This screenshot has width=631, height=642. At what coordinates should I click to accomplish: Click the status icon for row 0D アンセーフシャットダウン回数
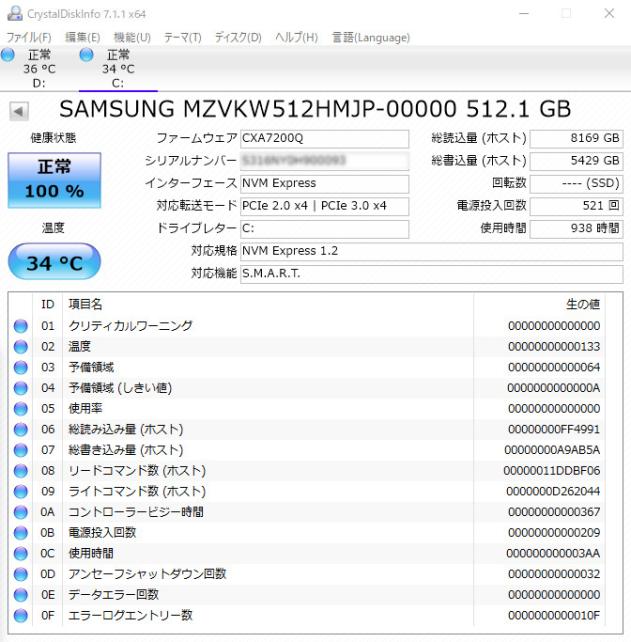click(20, 574)
